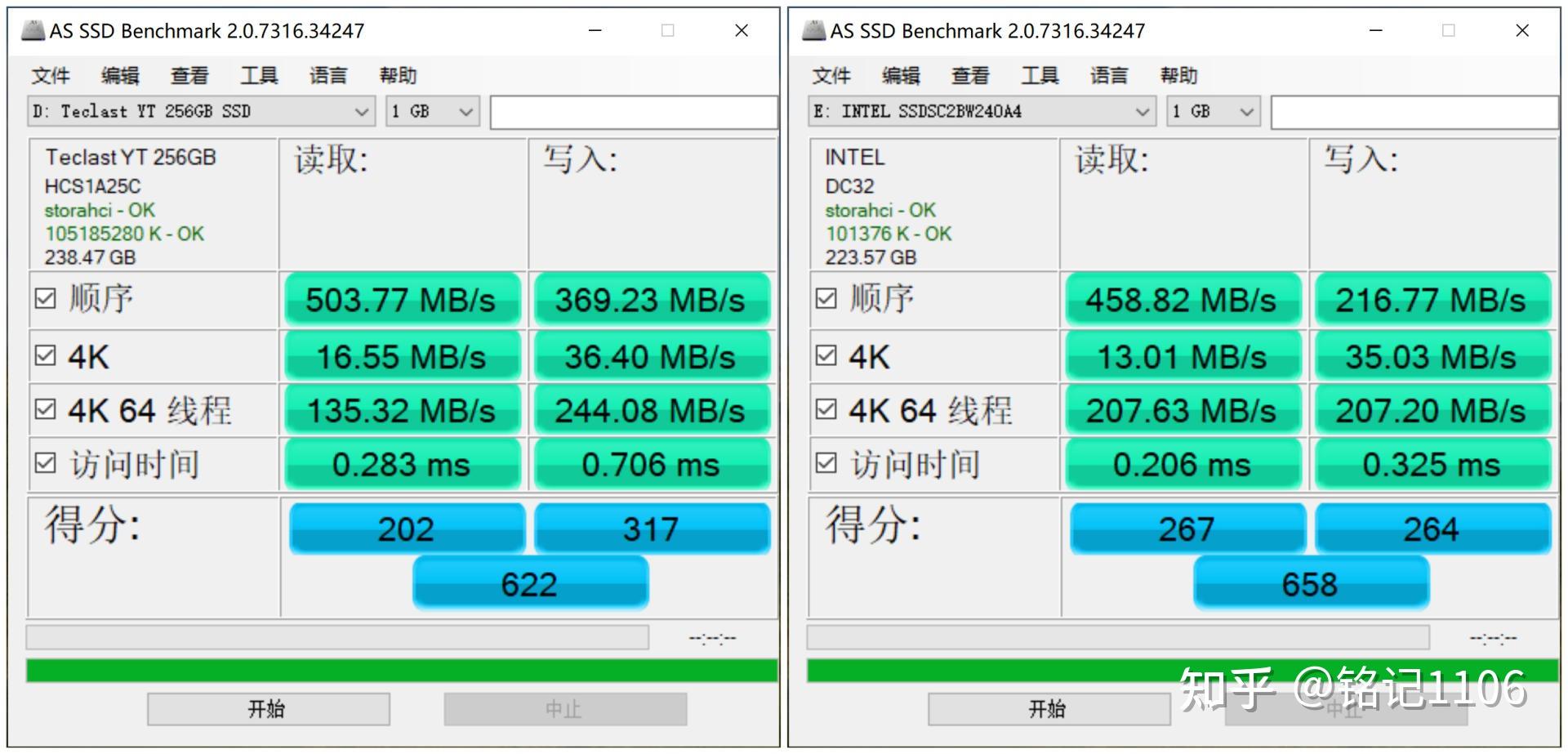Open 编辑 menu in right window
This screenshot has width=1568, height=754.
click(x=901, y=76)
